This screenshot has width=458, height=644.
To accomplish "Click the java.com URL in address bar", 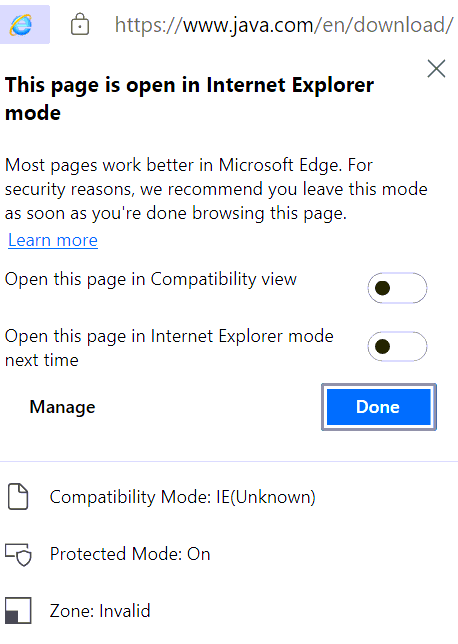I will (284, 25).
